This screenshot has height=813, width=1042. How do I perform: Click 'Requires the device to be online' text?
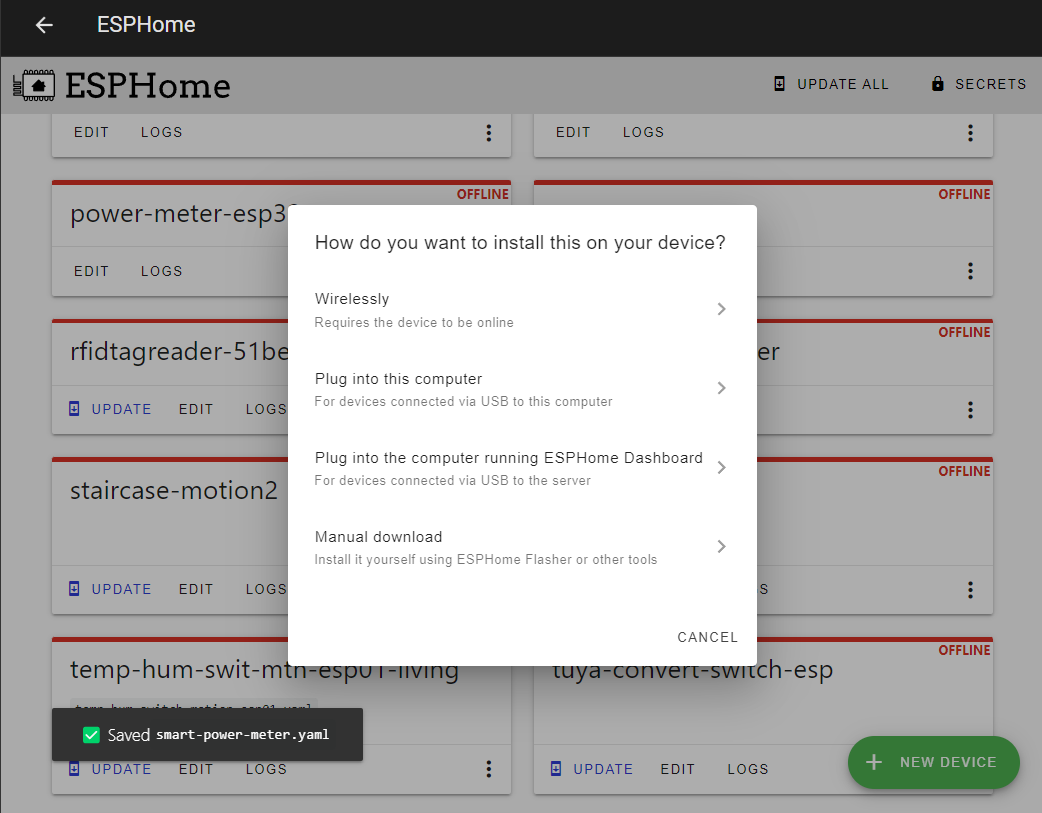pyautogui.click(x=414, y=322)
